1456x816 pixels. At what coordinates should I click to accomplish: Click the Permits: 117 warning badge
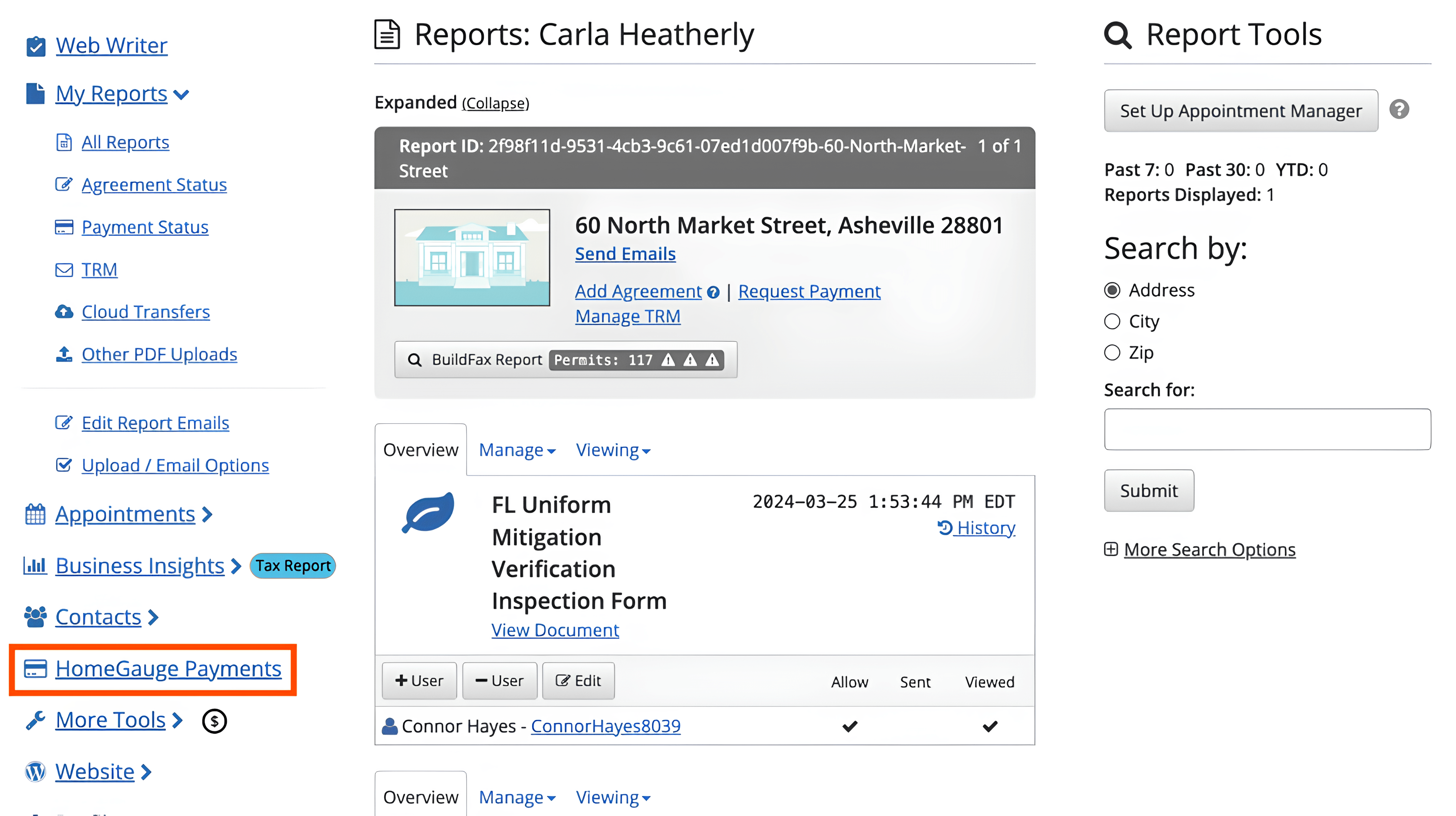[636, 360]
